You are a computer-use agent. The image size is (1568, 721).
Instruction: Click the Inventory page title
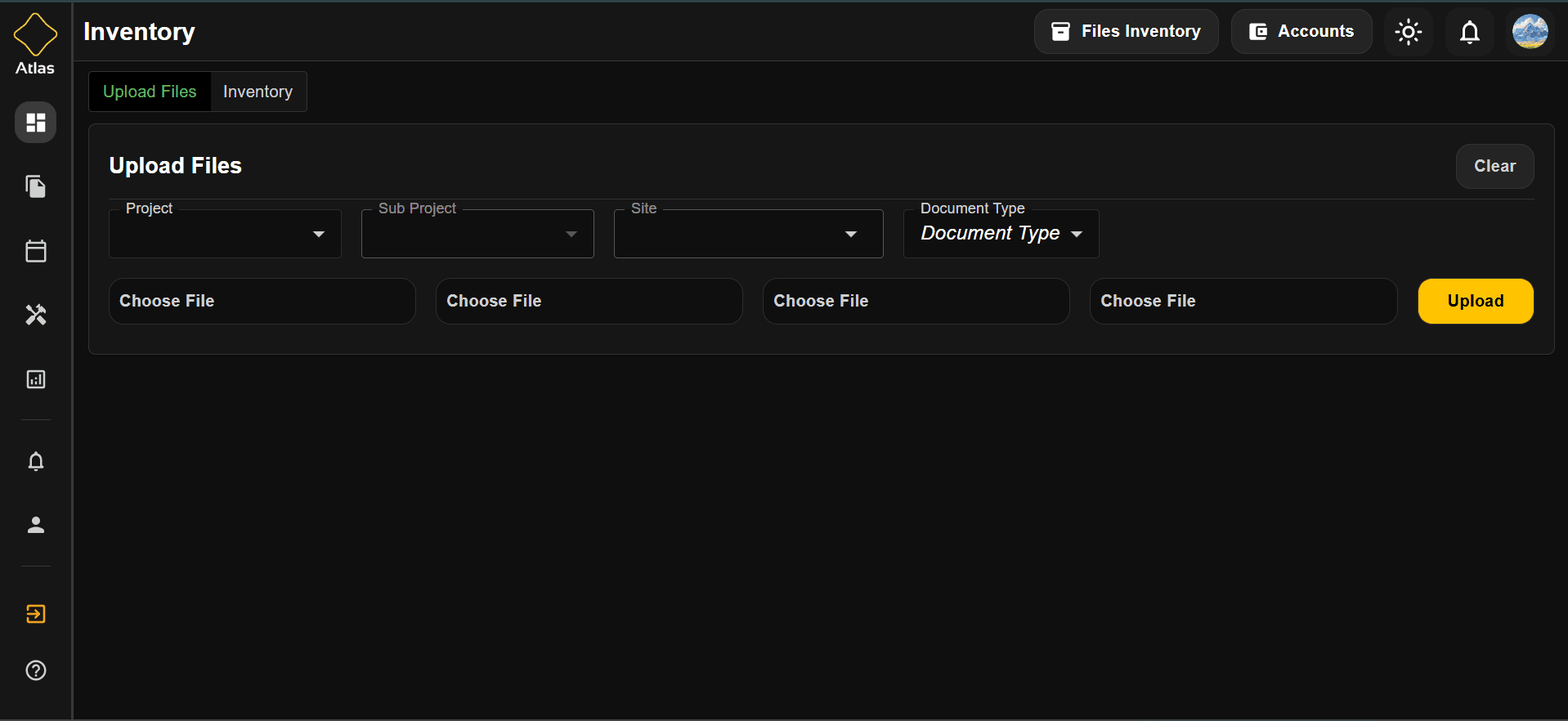point(139,32)
